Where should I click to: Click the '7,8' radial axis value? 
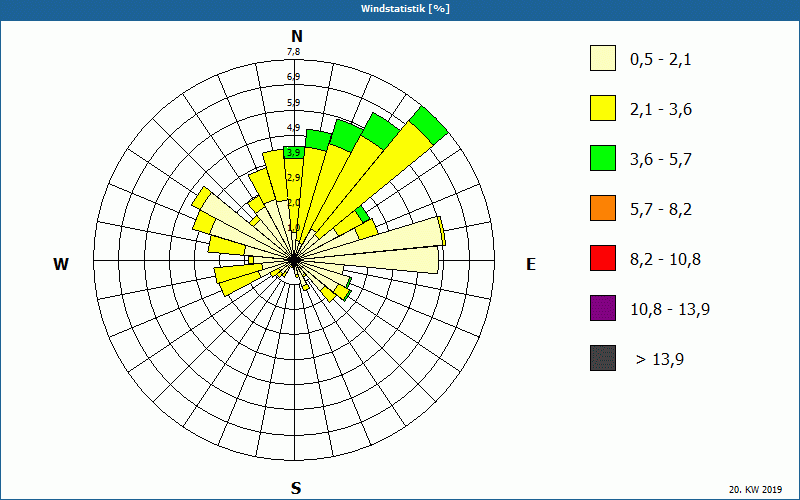[x=294, y=52]
